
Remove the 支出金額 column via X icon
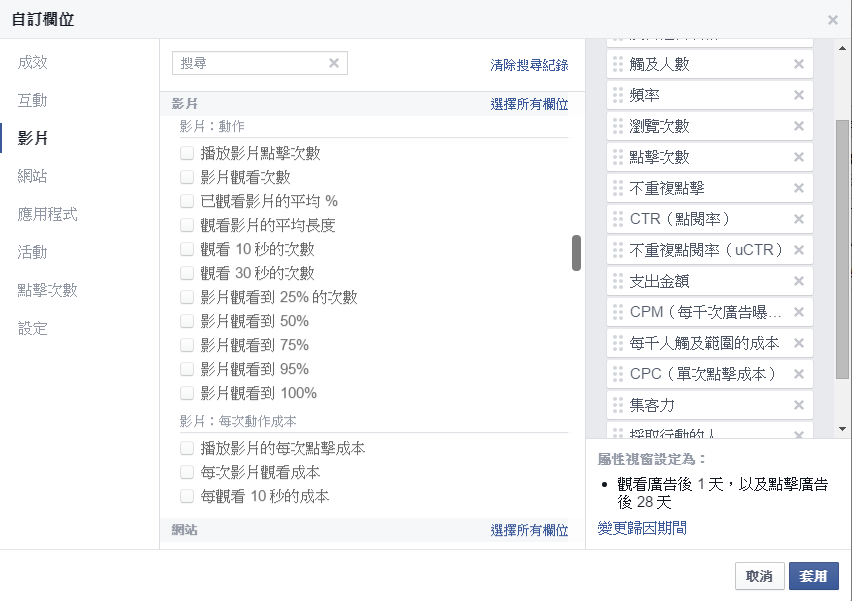click(798, 281)
